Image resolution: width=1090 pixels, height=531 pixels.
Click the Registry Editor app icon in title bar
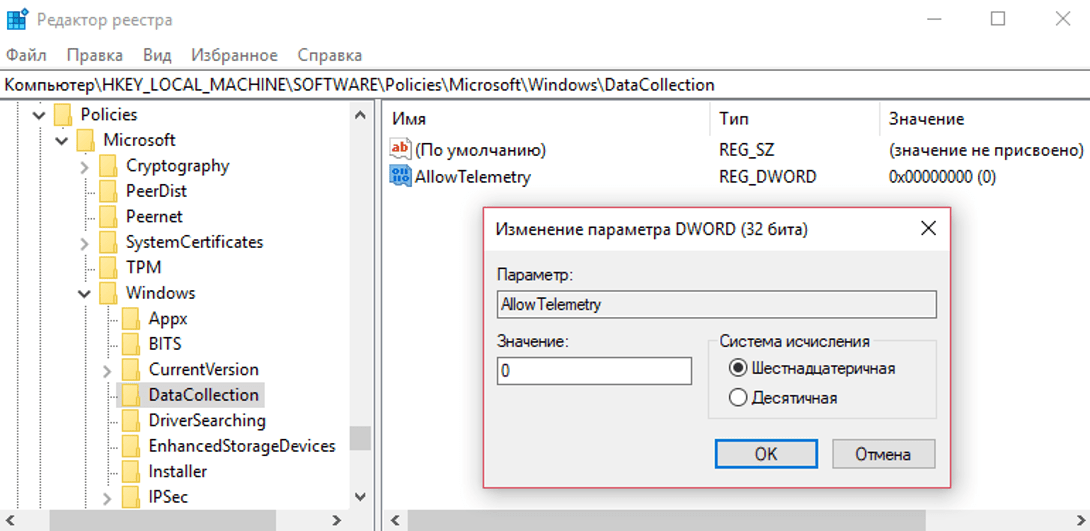pos(17,19)
